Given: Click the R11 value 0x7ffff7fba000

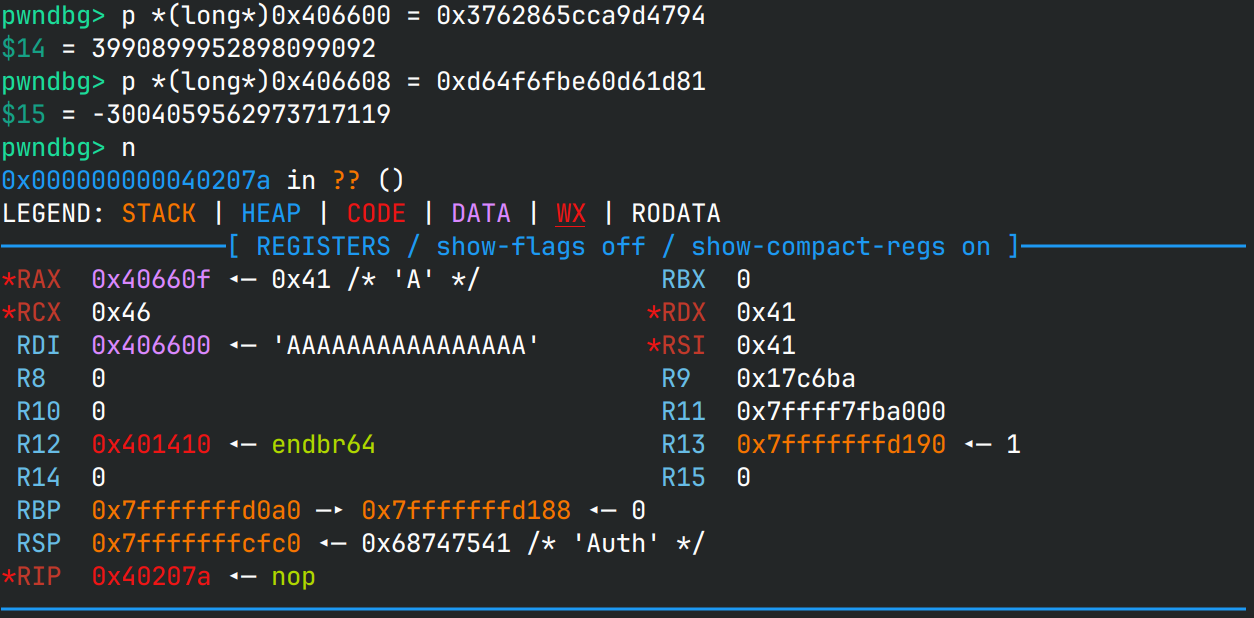Looking at the screenshot, I should (841, 411).
